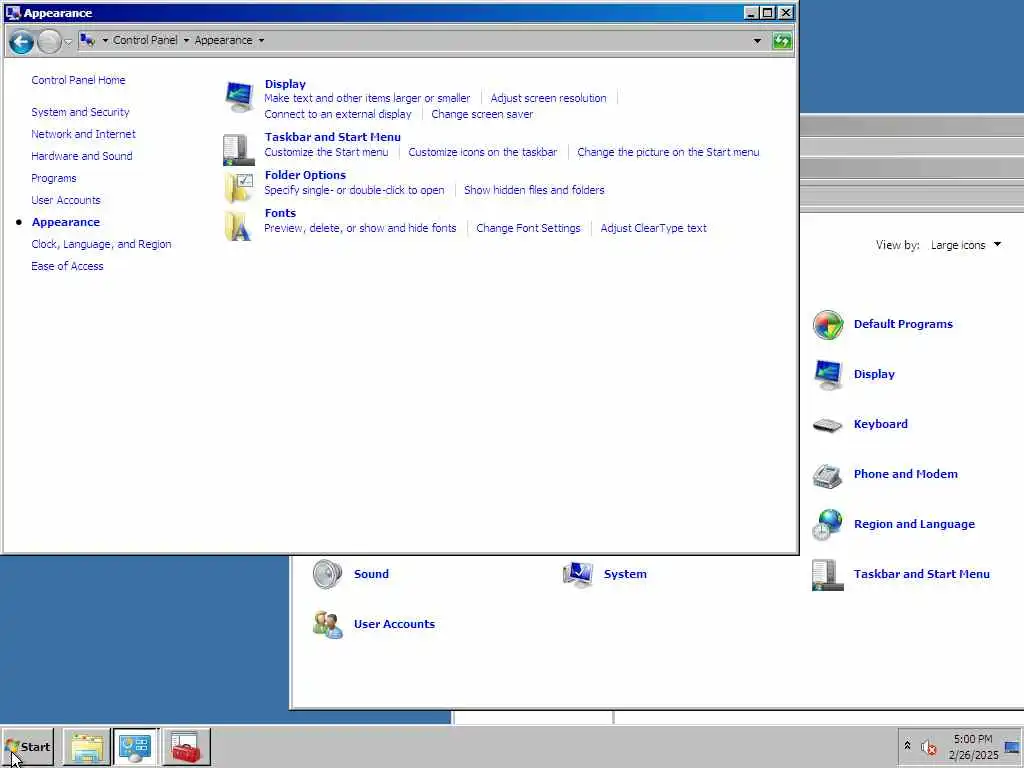1024x768 pixels.
Task: Click Show hidden files and folders
Action: click(x=534, y=190)
